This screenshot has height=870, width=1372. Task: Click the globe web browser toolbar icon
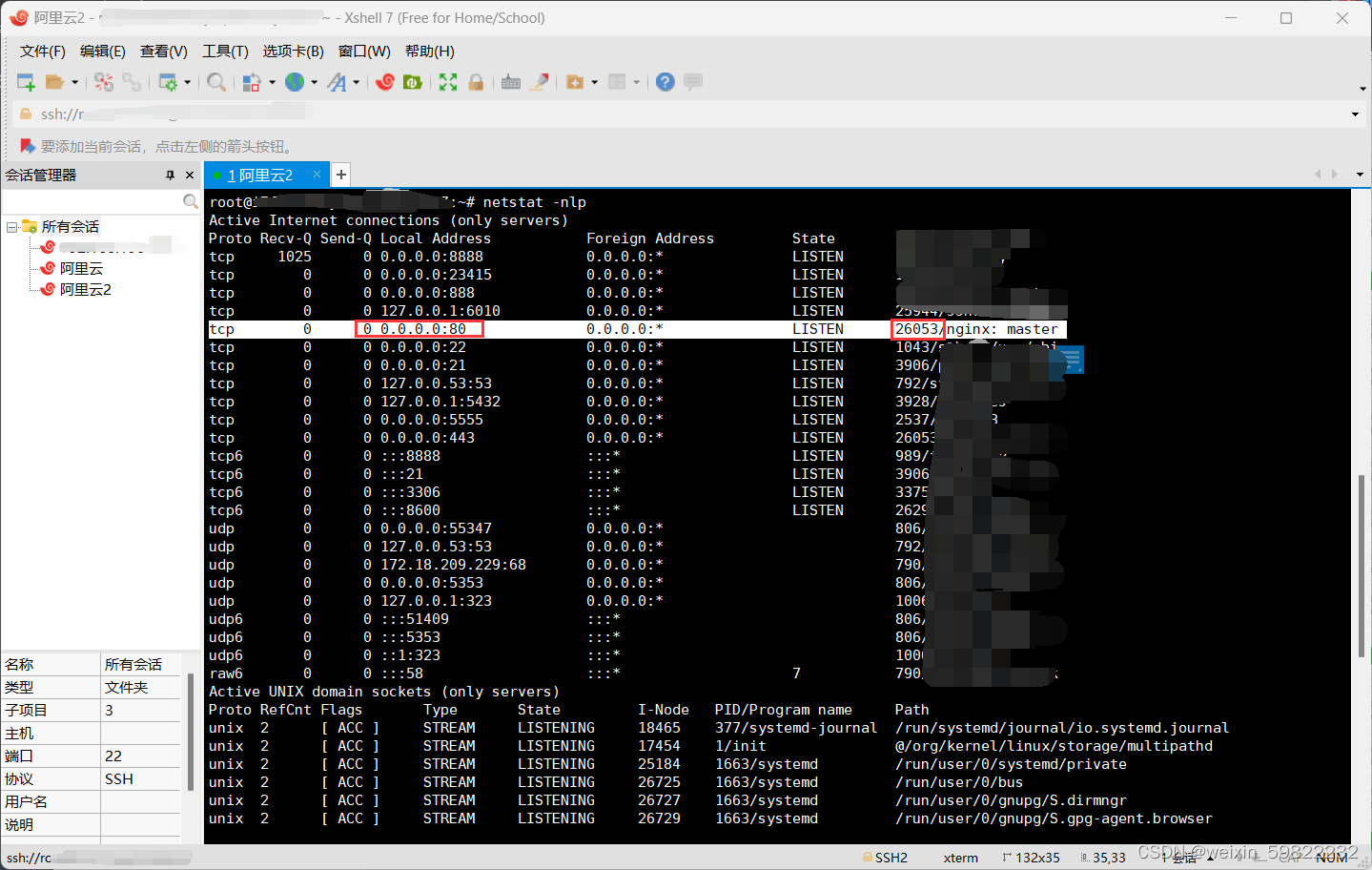pos(297,82)
